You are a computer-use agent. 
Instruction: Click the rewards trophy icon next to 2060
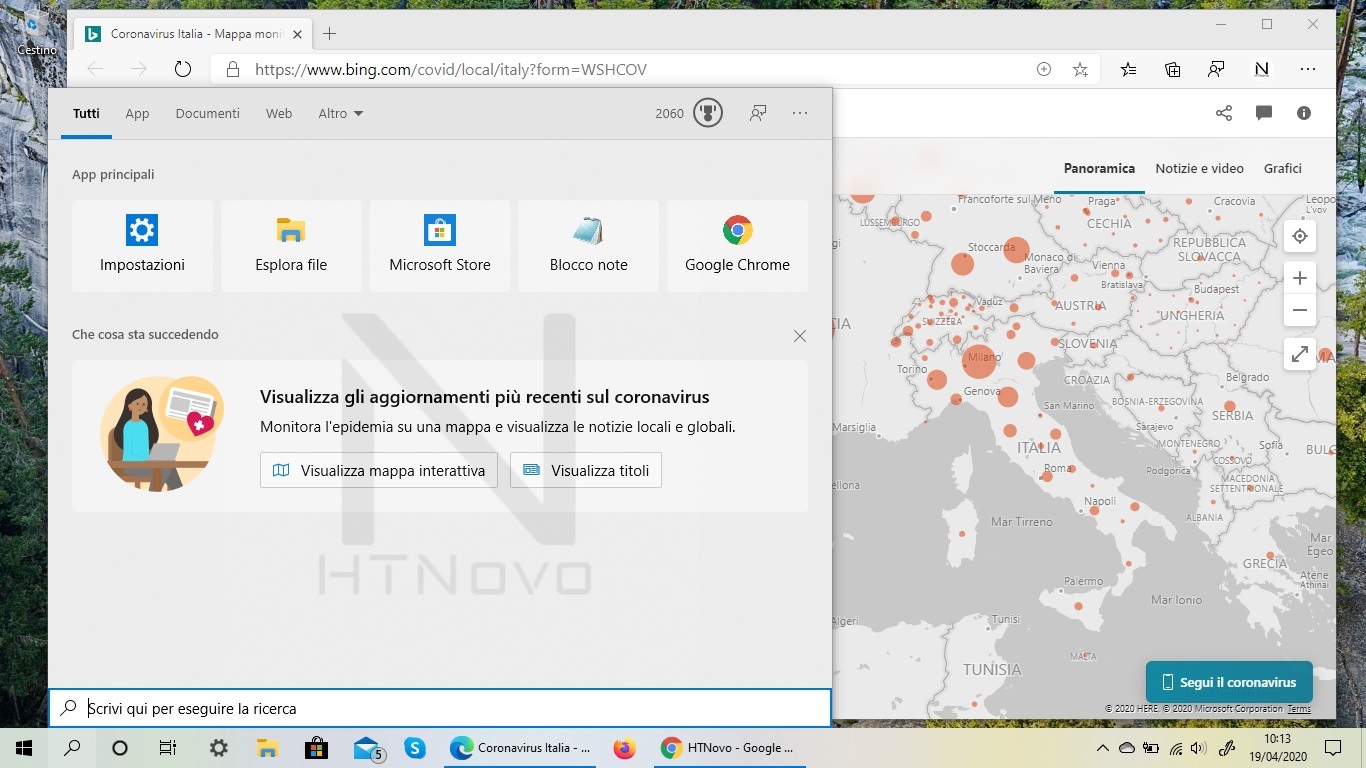coord(708,113)
